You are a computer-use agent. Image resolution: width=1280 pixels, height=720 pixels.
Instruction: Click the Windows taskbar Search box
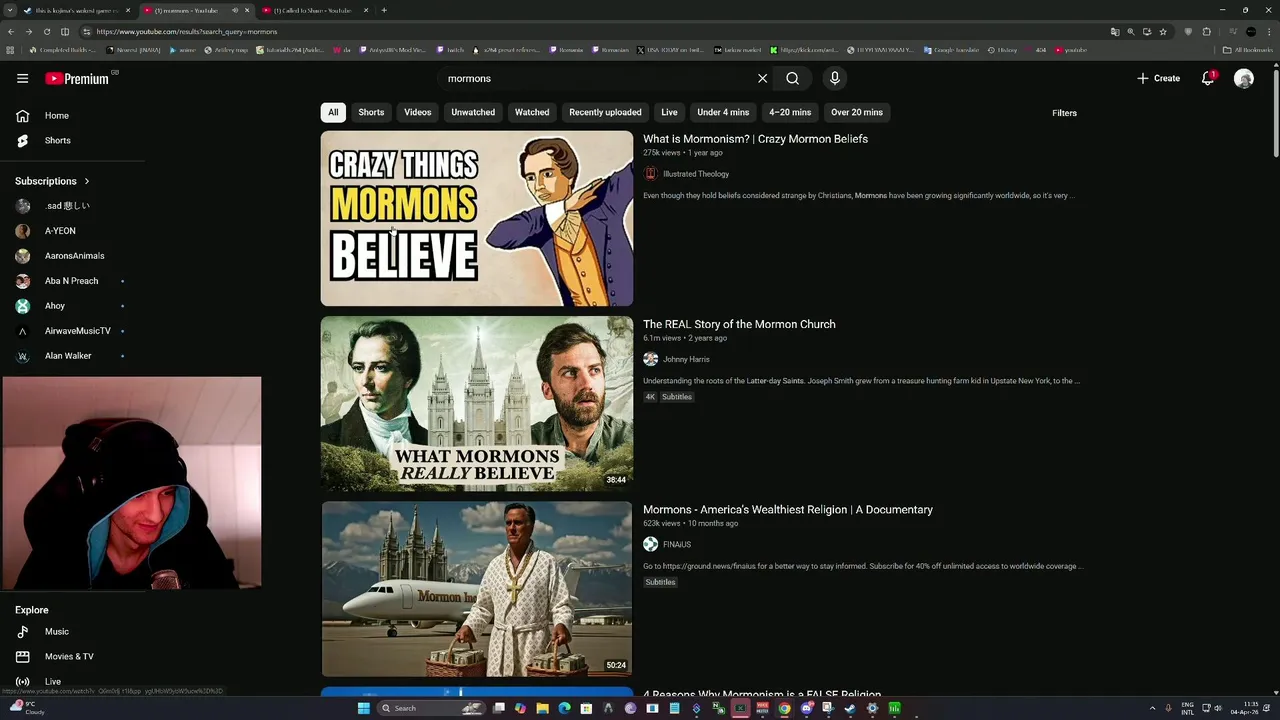430,708
